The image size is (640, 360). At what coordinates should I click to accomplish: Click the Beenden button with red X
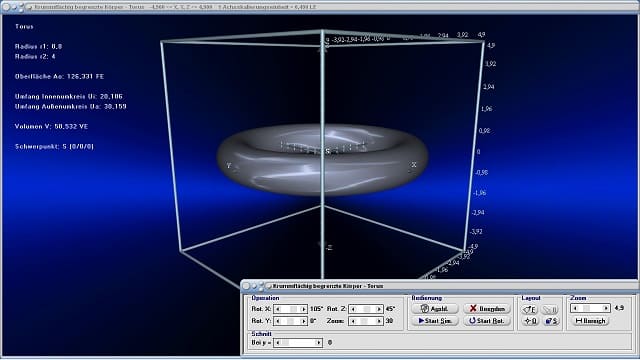pyautogui.click(x=487, y=309)
